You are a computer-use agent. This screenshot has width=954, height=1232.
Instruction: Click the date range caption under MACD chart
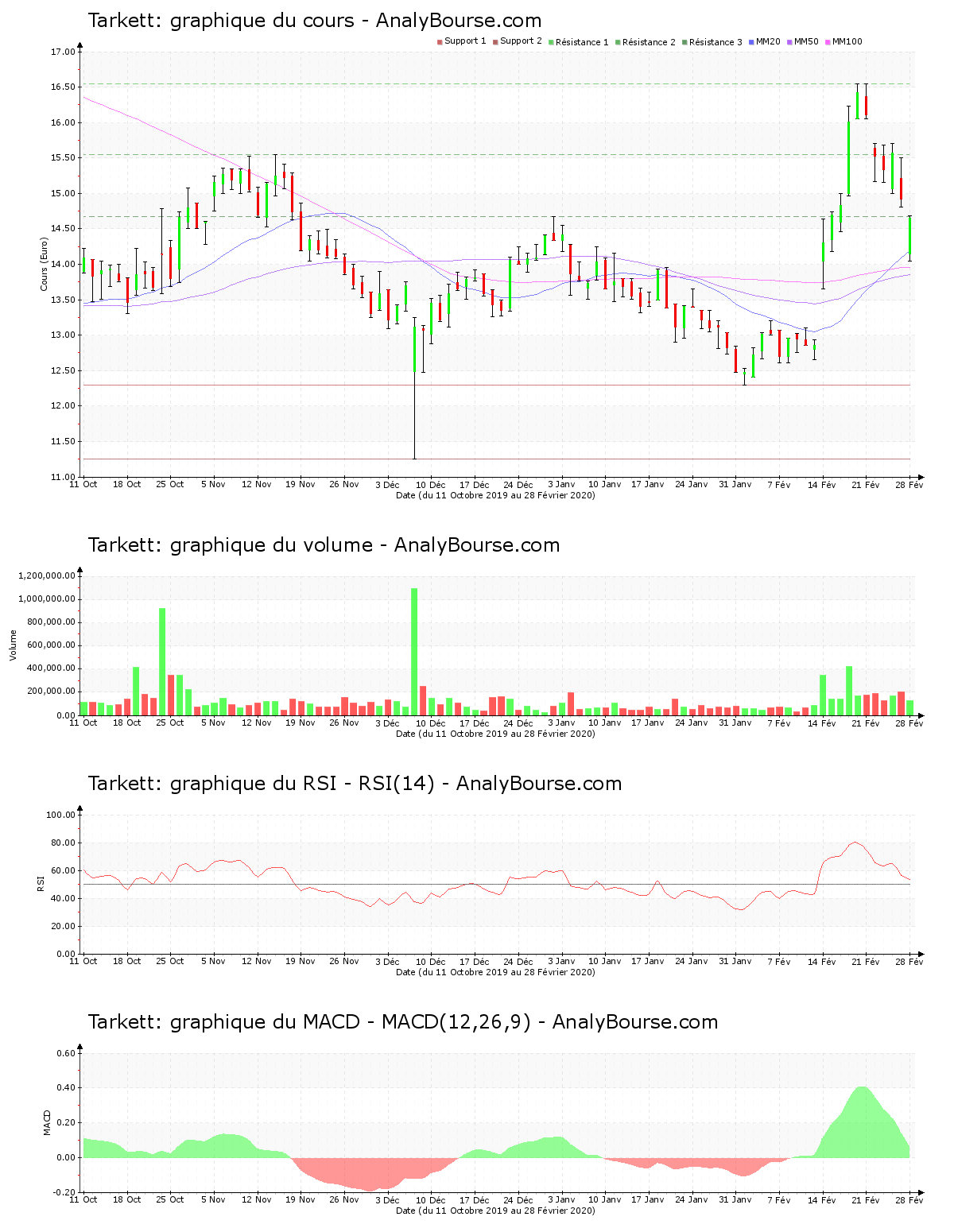tap(495, 1211)
